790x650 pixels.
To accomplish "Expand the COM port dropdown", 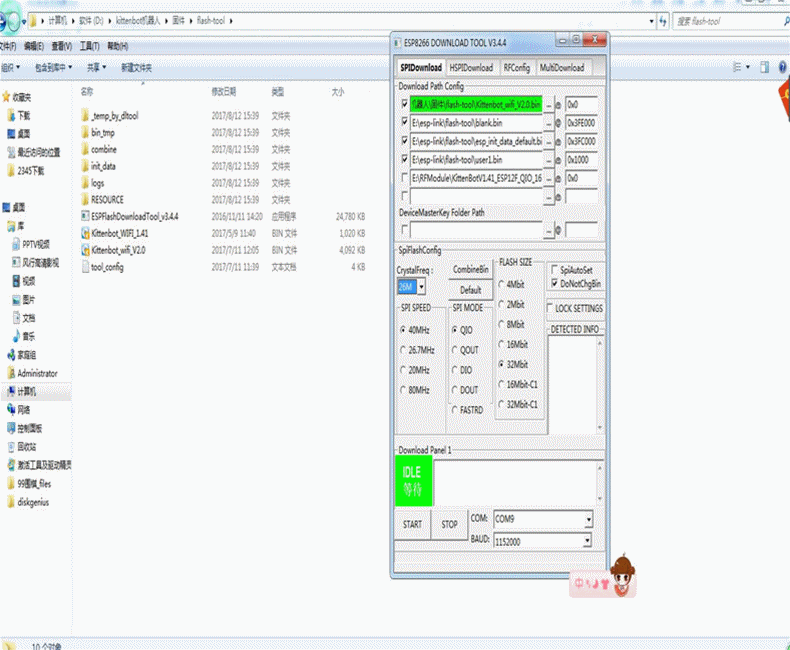I will [x=588, y=520].
